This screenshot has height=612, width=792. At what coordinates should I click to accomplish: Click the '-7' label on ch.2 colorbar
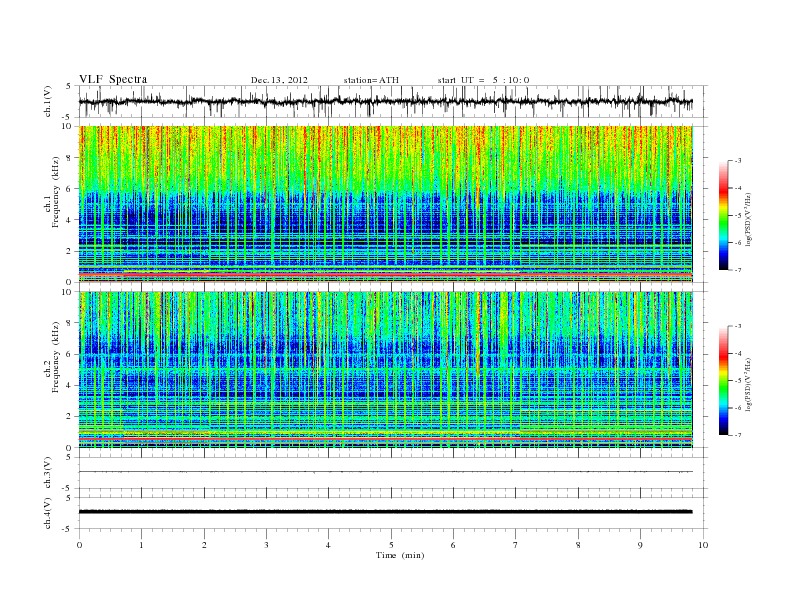738,435
